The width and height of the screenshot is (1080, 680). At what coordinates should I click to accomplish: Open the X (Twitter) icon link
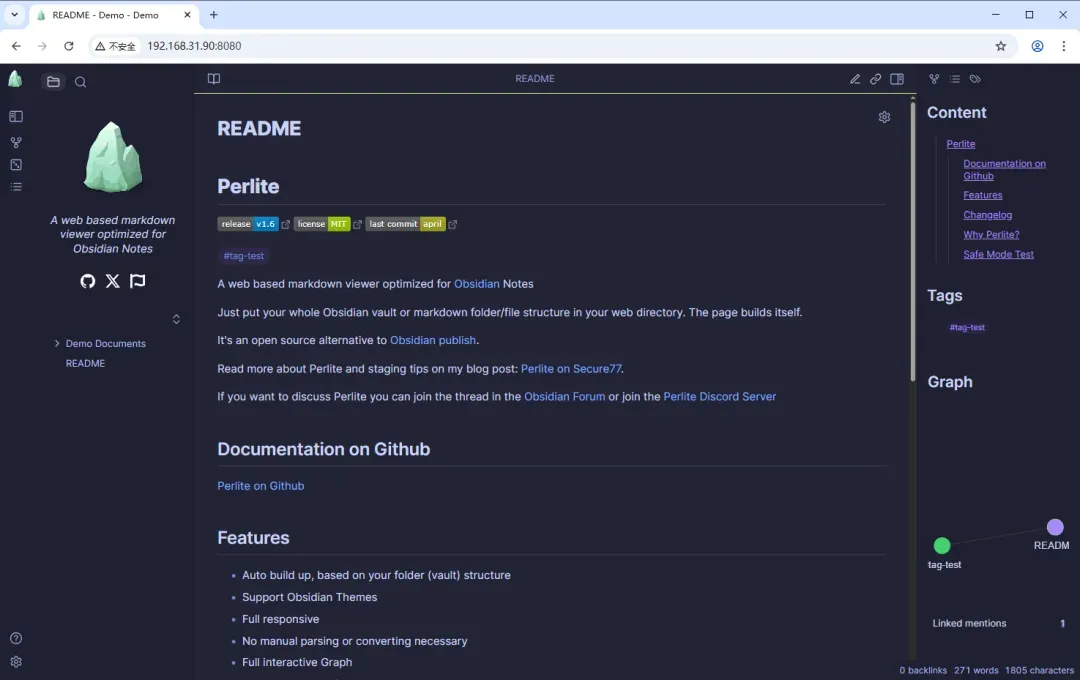[x=112, y=281]
